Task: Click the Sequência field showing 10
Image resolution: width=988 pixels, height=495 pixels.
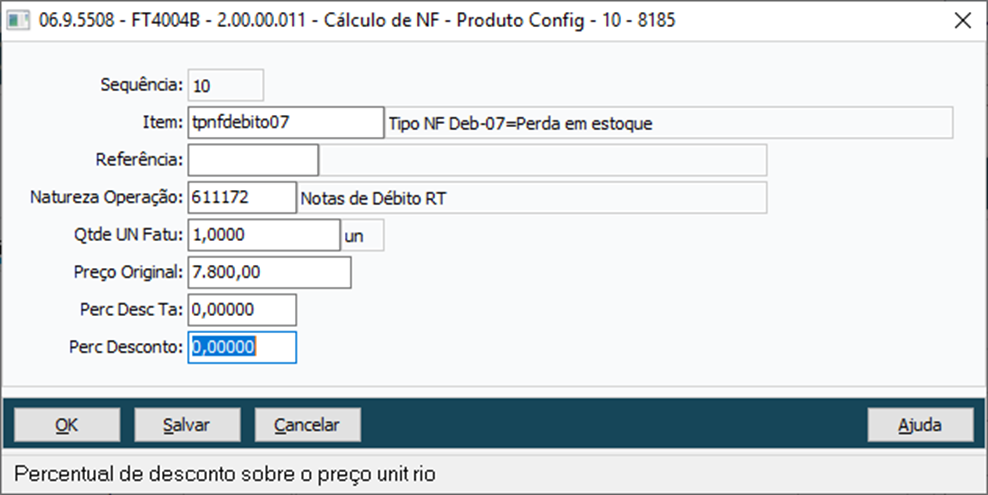Action: point(225,85)
